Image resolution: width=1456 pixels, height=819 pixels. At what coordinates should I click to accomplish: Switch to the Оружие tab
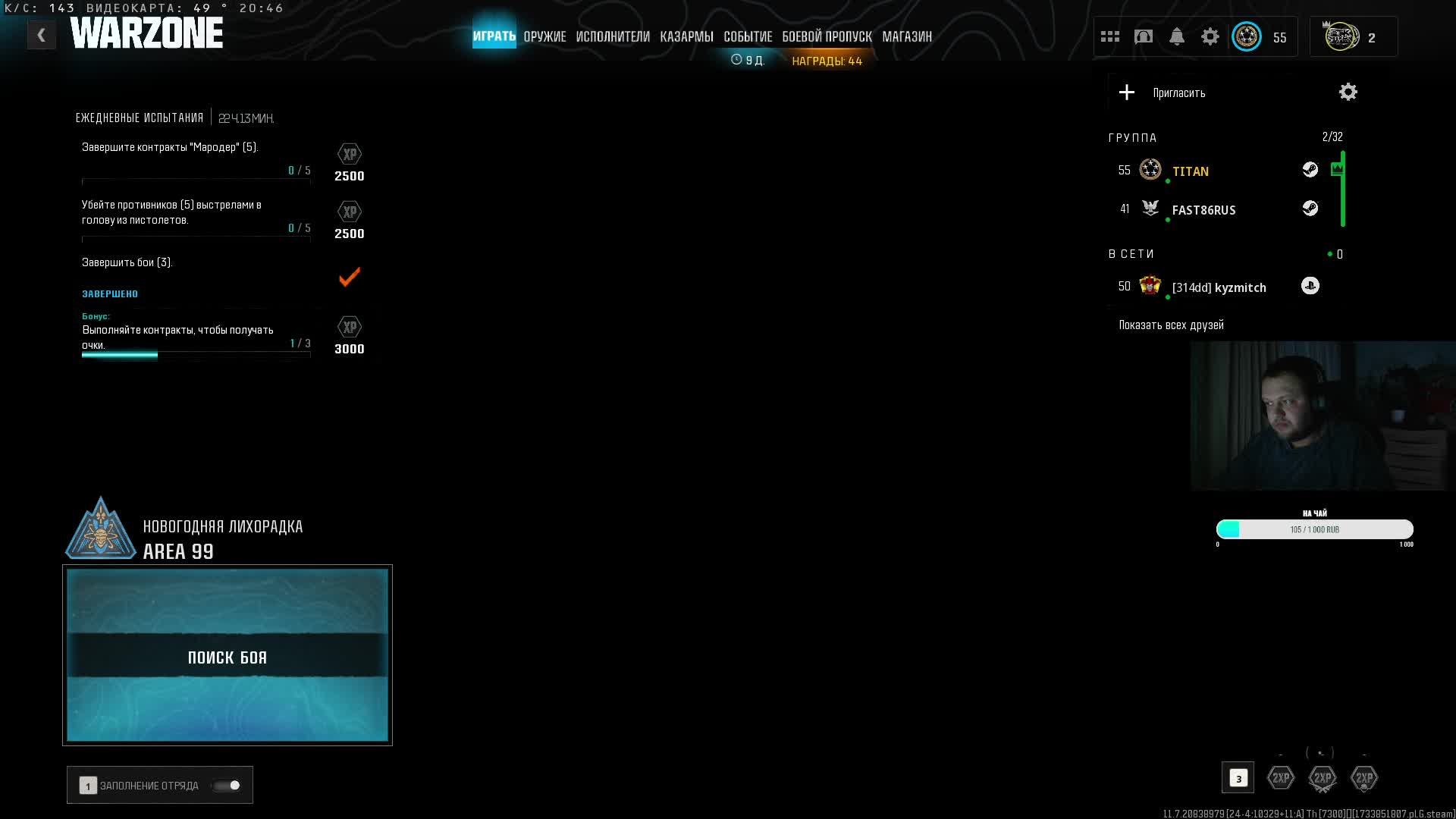click(544, 36)
